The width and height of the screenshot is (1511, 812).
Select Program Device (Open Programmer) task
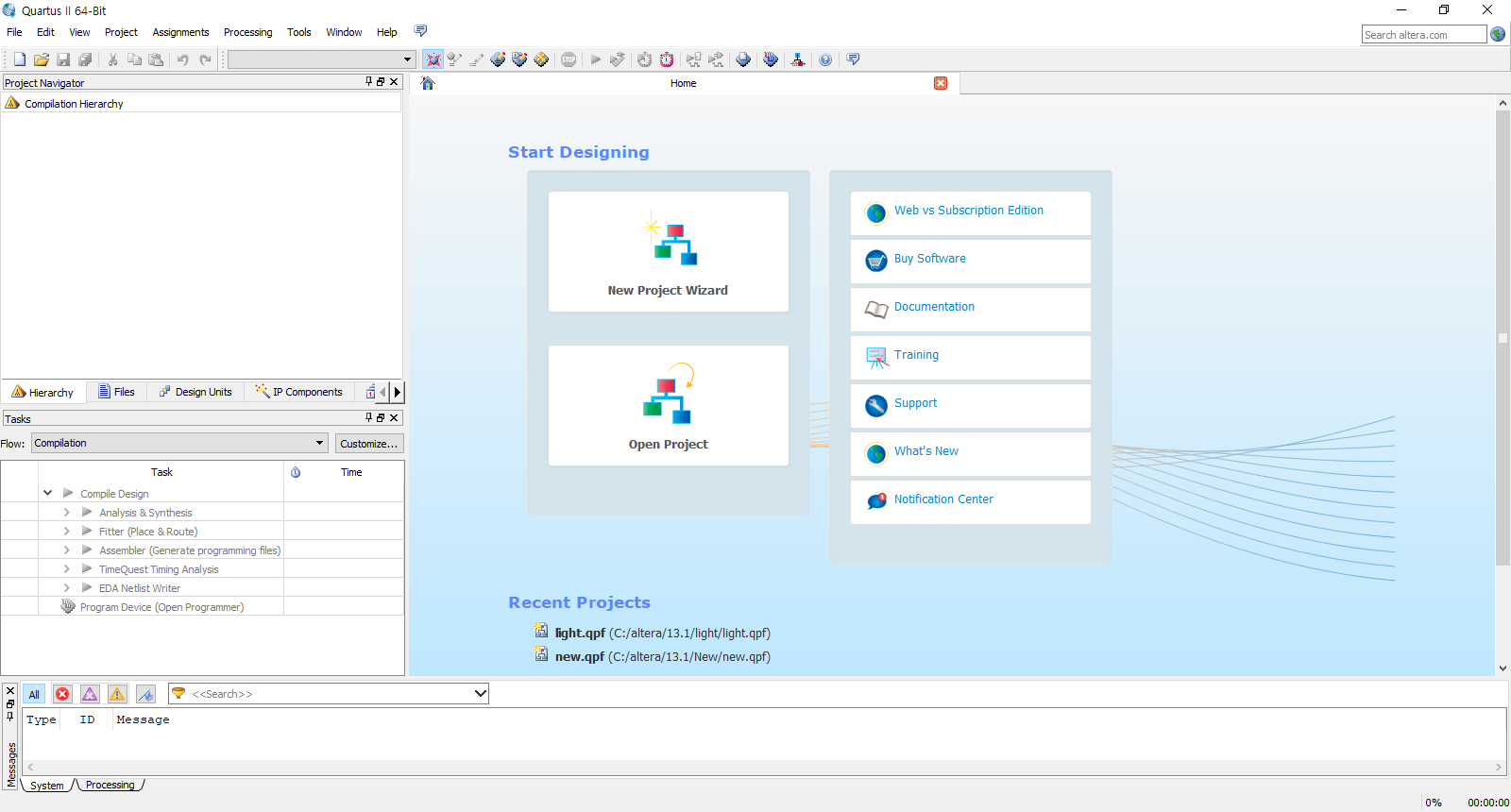coord(161,607)
